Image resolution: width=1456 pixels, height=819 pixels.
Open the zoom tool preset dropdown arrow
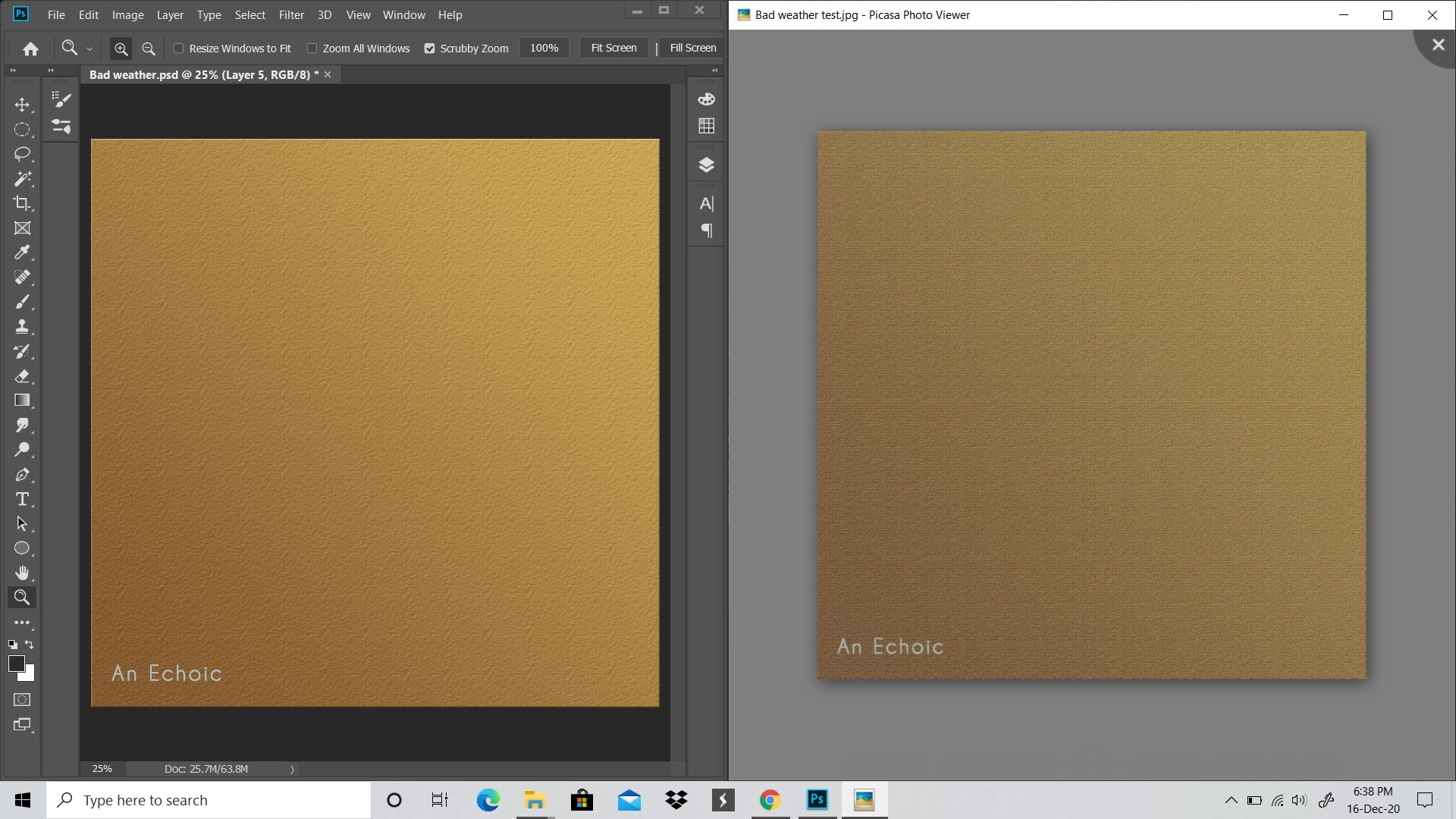point(89,49)
